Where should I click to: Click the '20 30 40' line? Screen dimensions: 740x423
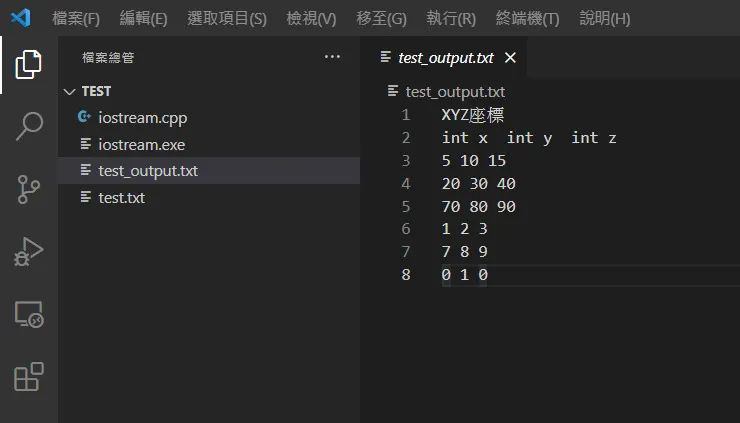(479, 183)
